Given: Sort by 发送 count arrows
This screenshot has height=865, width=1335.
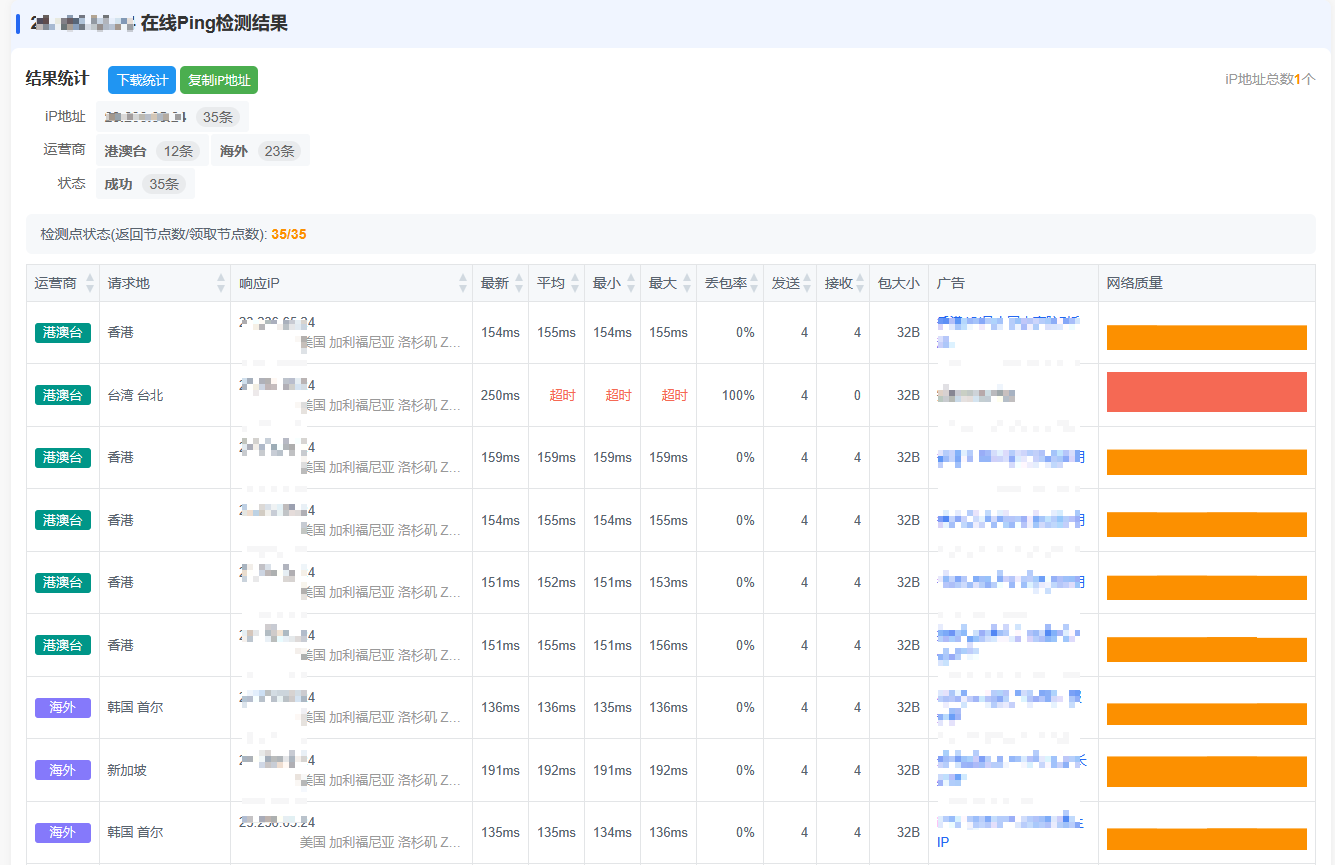Looking at the screenshot, I should [807, 284].
